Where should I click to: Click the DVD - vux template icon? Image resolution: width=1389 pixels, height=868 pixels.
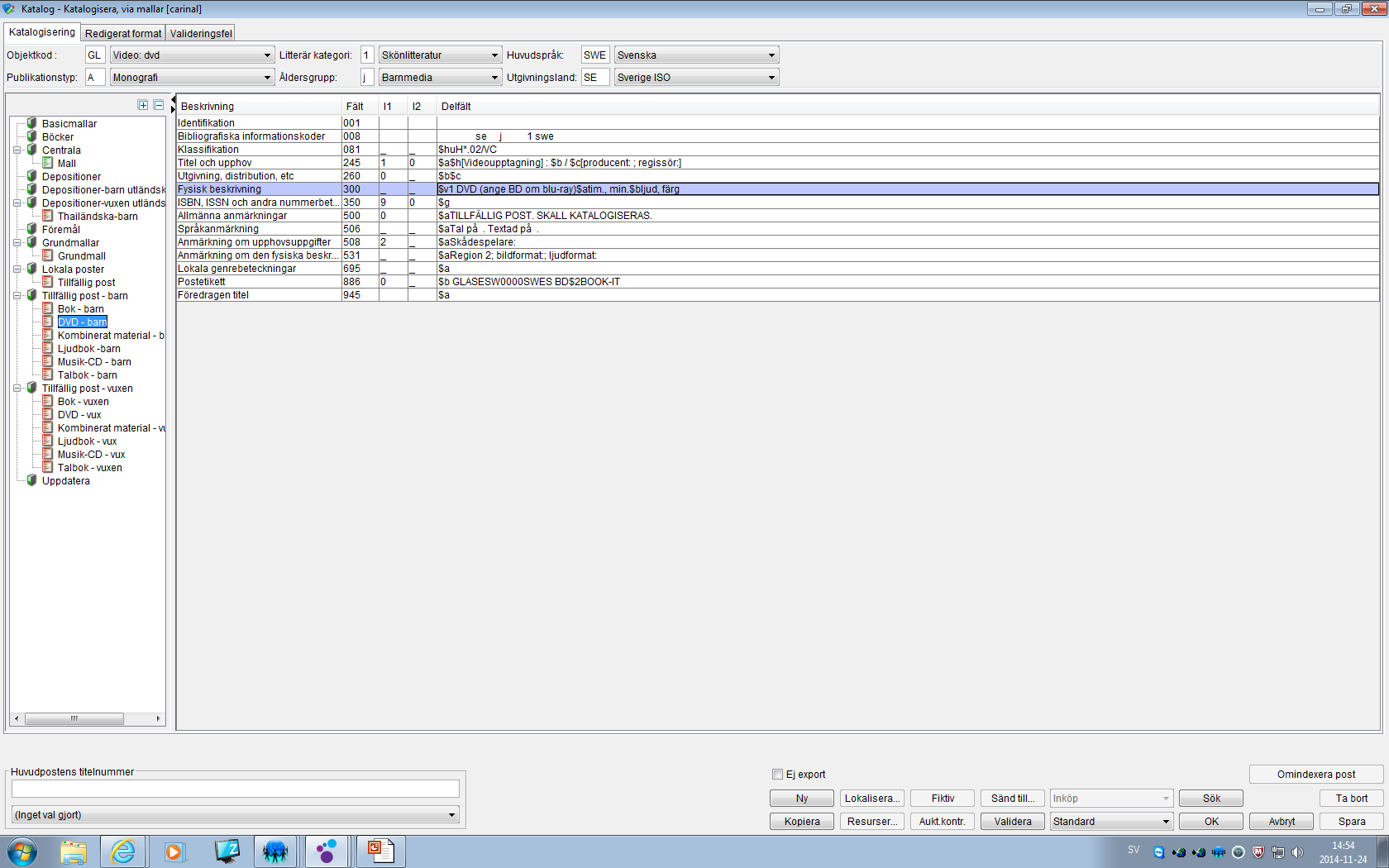click(x=48, y=414)
